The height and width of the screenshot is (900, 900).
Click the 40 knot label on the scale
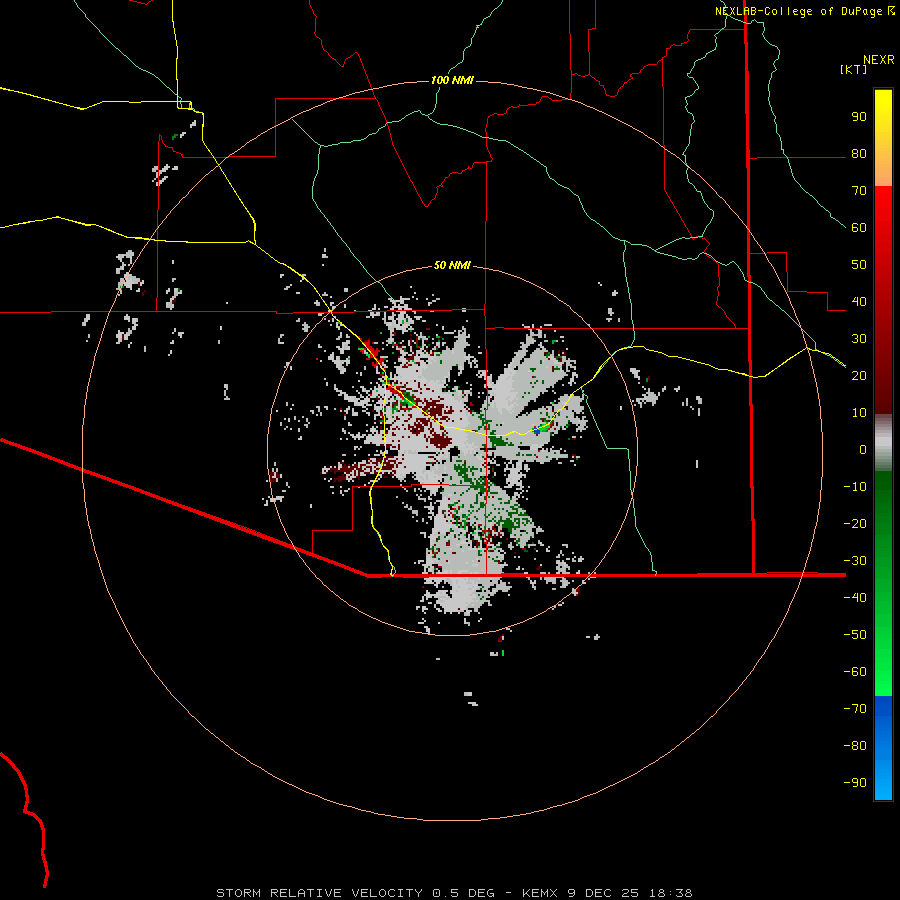point(859,301)
